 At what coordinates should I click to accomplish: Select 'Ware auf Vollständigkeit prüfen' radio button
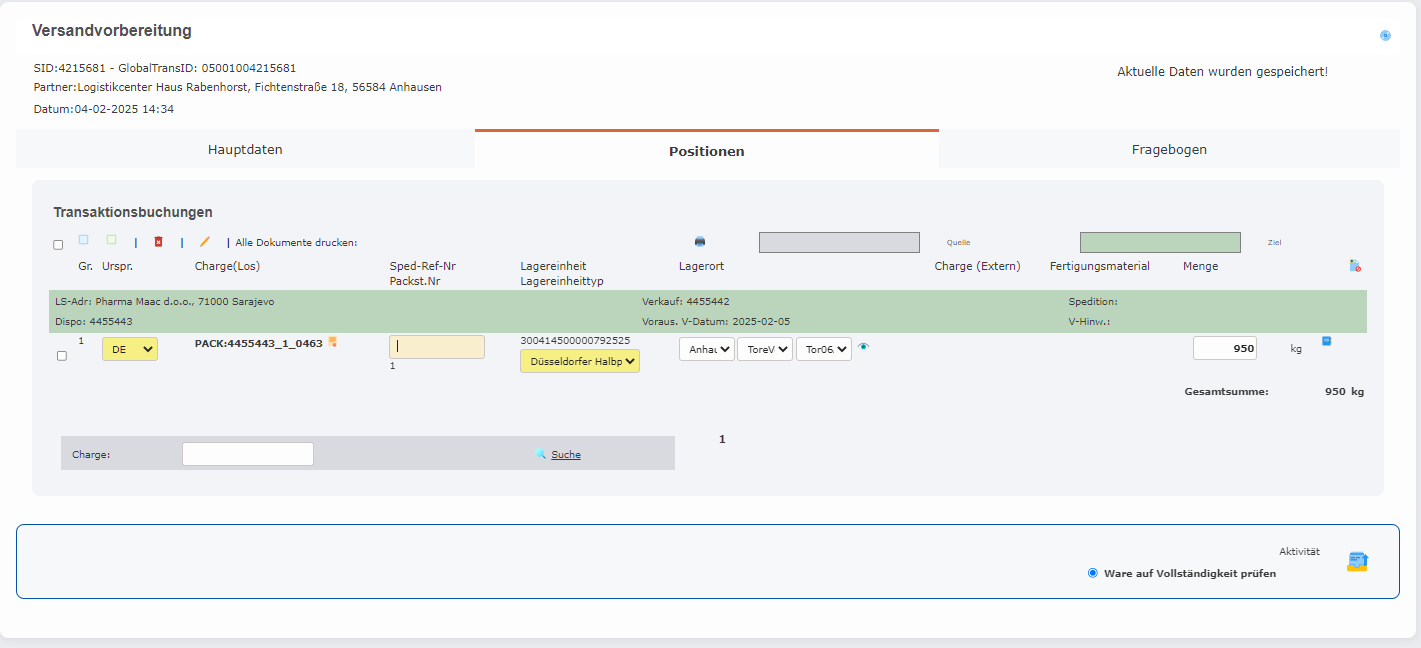[x=1092, y=573]
